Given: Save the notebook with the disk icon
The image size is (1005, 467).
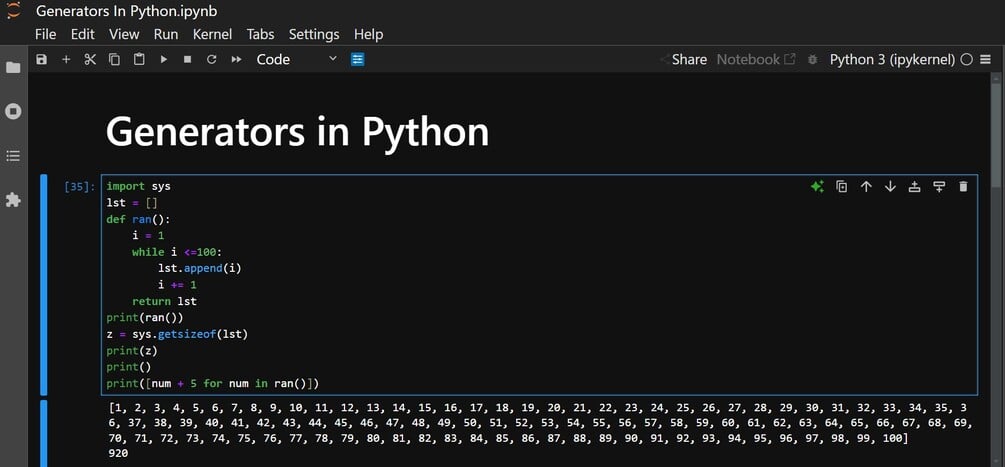Looking at the screenshot, I should pyautogui.click(x=41, y=60).
